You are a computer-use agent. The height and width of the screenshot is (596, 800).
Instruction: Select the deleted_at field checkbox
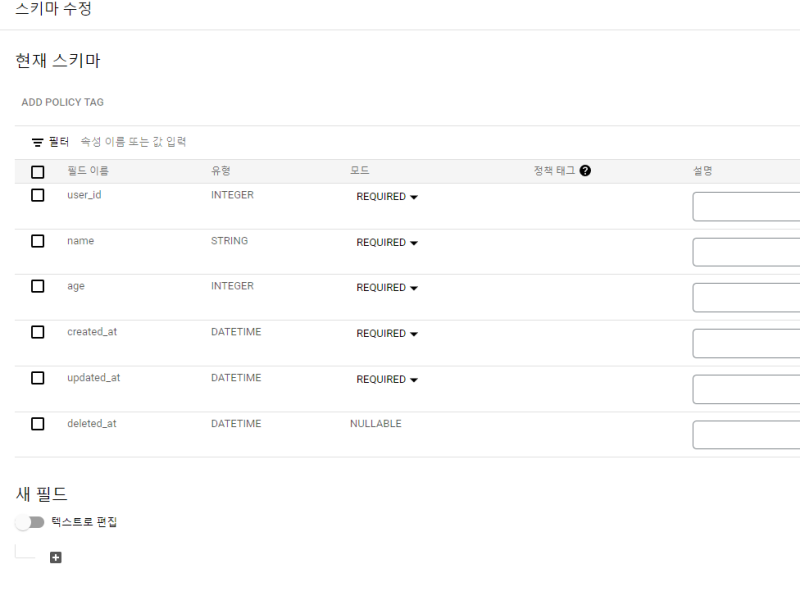click(38, 424)
